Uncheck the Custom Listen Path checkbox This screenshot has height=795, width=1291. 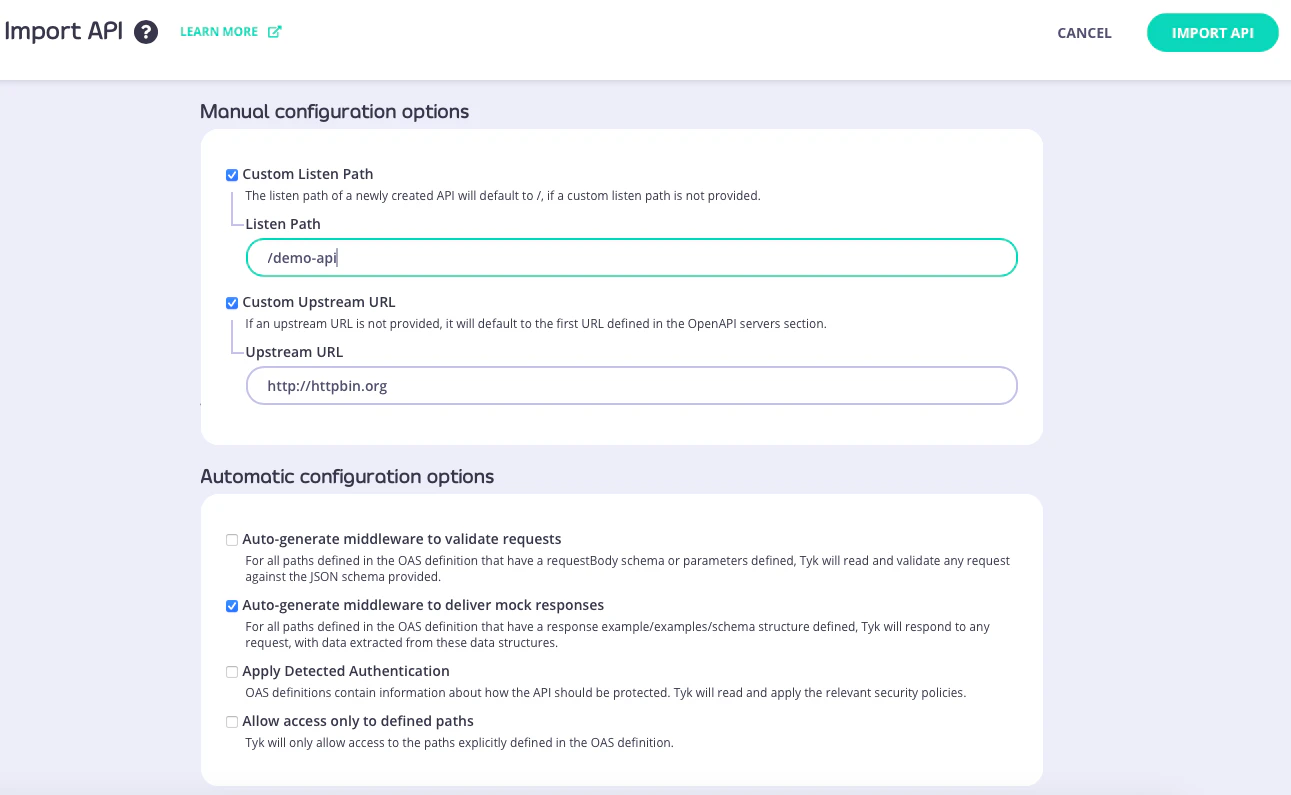tap(231, 174)
